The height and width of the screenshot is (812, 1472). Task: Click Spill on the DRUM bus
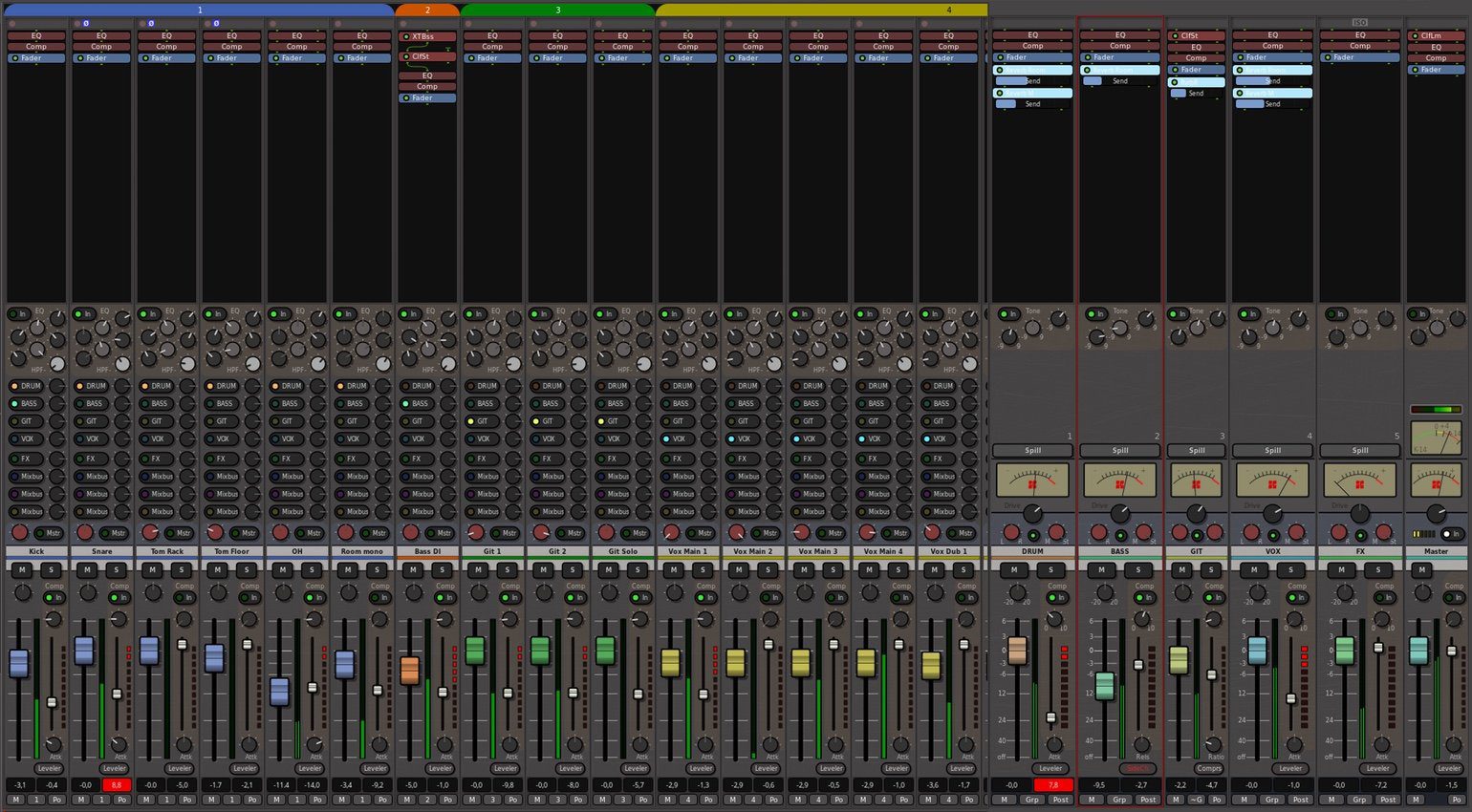[x=1032, y=450]
